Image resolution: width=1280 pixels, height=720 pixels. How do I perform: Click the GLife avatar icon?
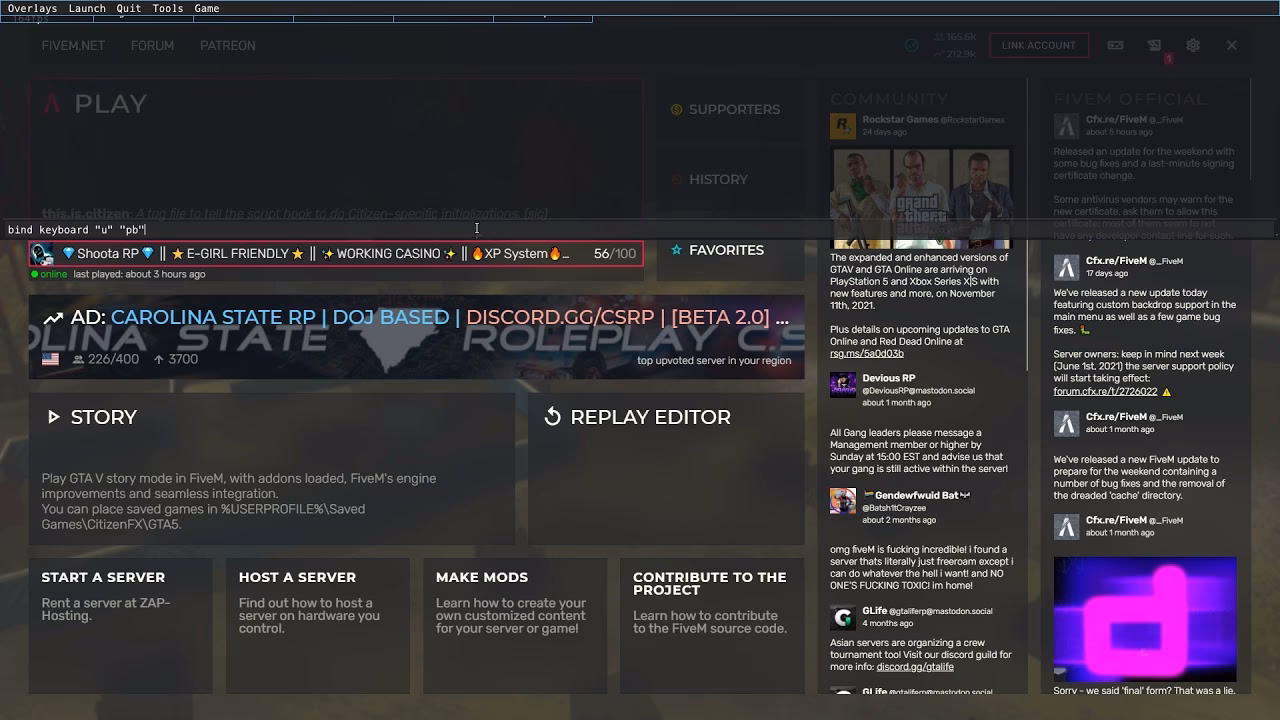tap(842, 616)
